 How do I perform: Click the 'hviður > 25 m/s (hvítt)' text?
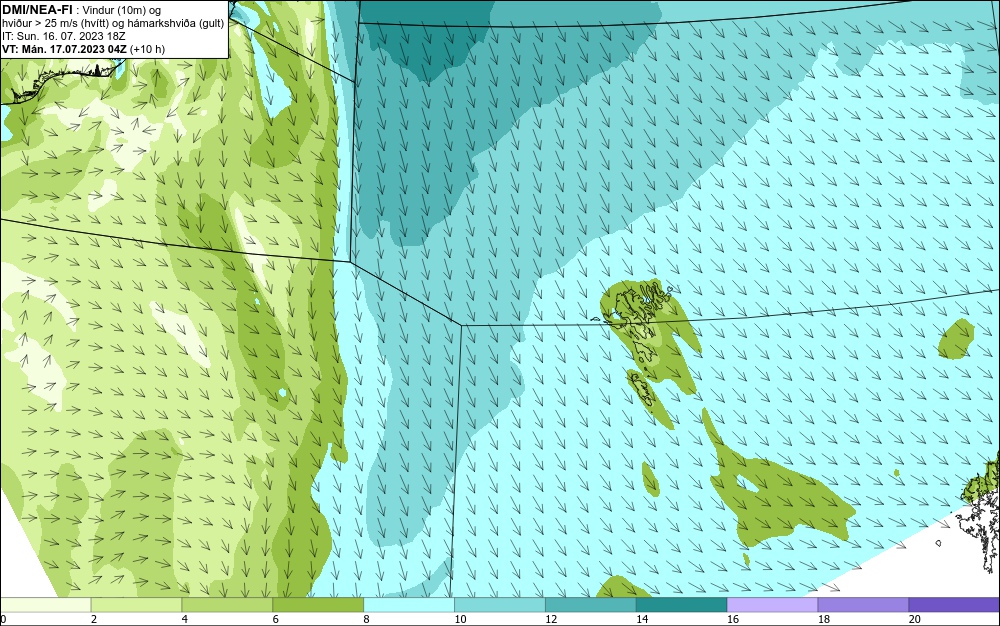pos(54,23)
